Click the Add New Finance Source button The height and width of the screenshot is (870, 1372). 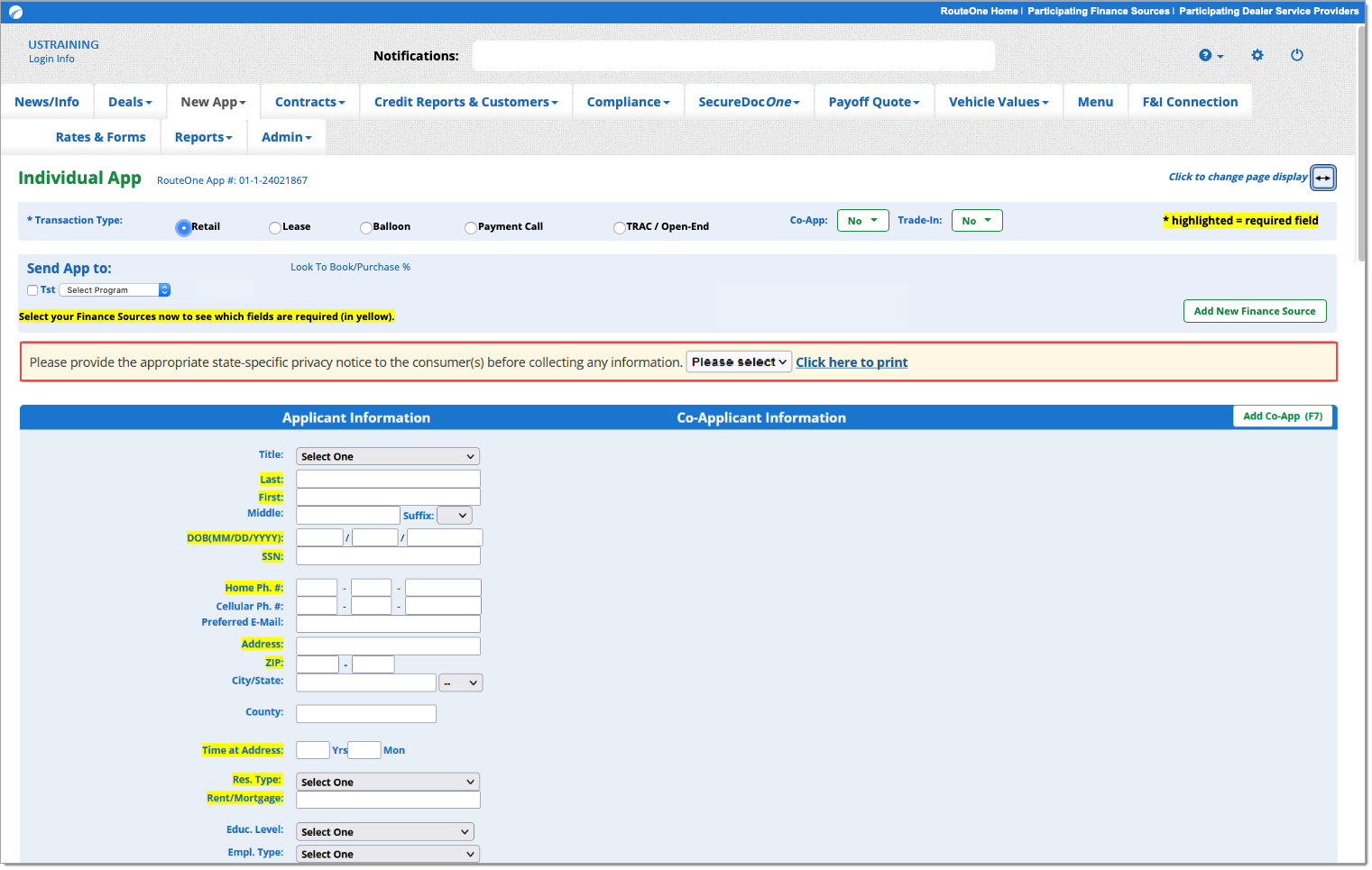(1255, 311)
